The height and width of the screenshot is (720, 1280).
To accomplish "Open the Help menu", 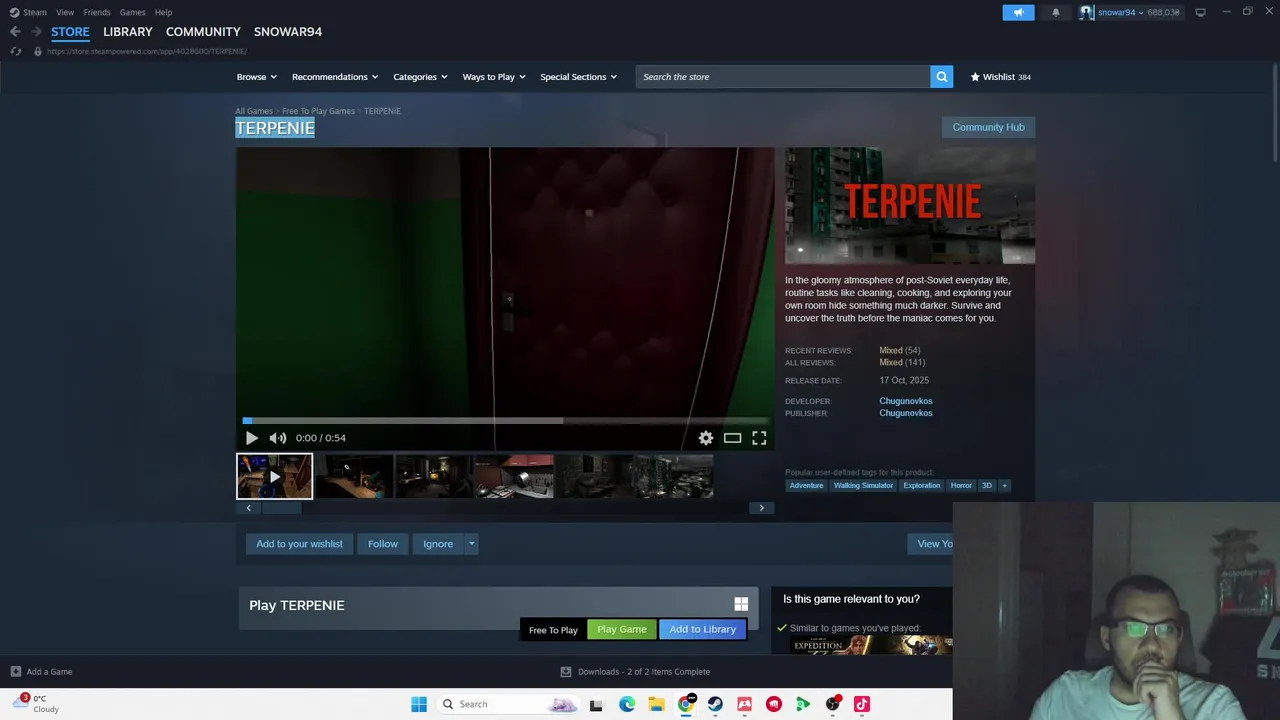I will pyautogui.click(x=163, y=12).
